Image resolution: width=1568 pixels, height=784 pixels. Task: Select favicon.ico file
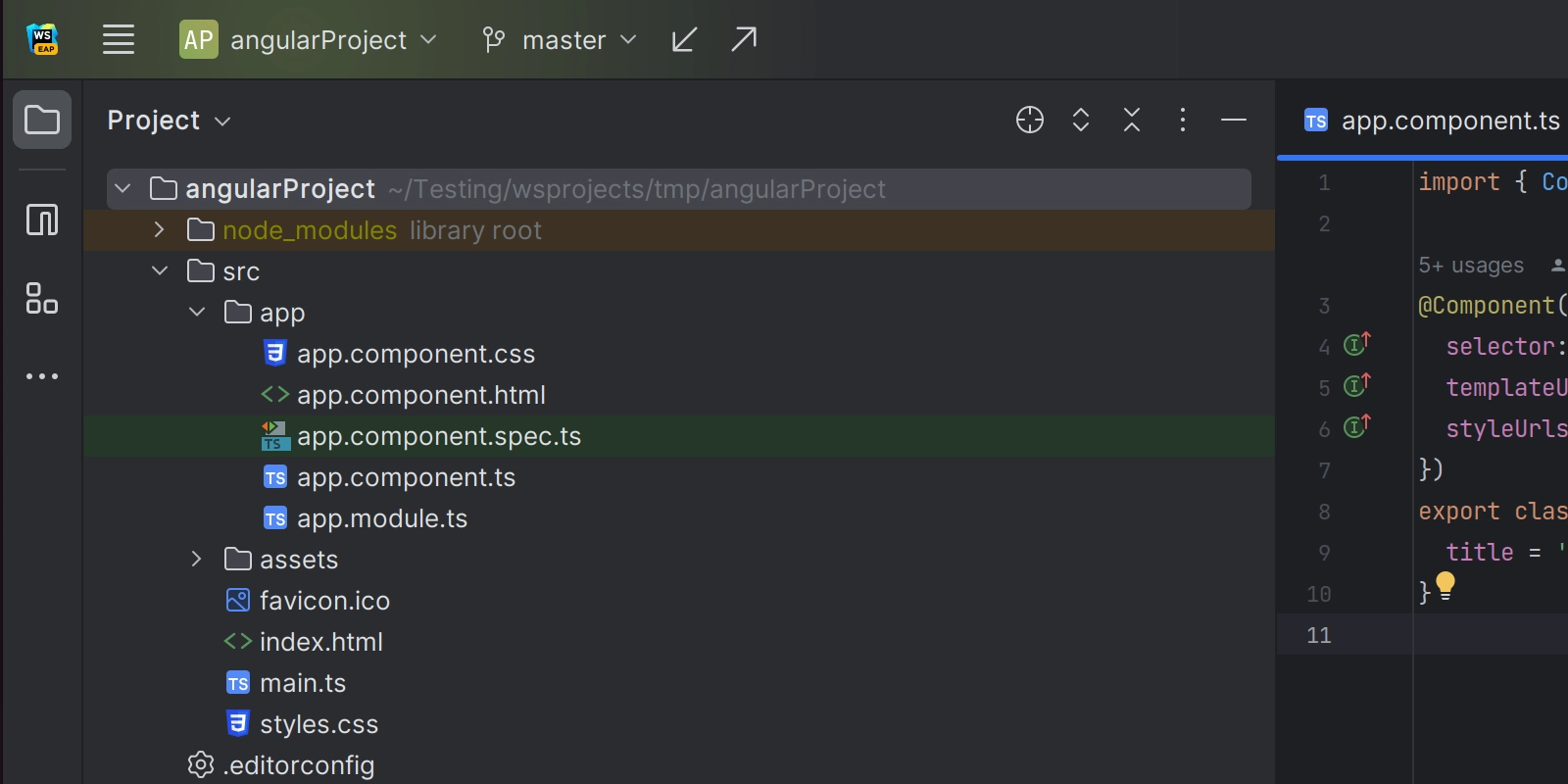coord(679,601)
